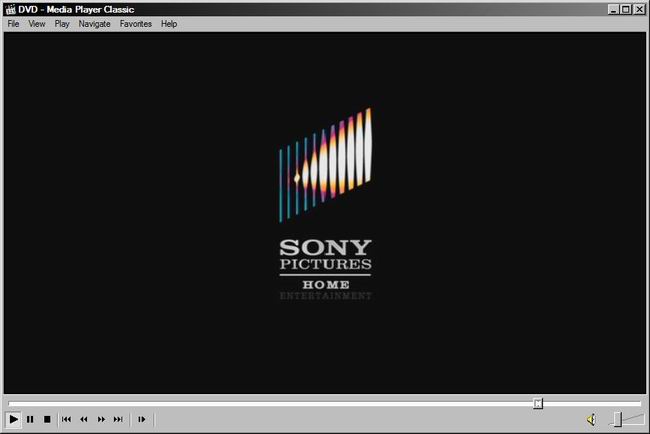
Task: Open the Help menu
Action: [x=169, y=24]
